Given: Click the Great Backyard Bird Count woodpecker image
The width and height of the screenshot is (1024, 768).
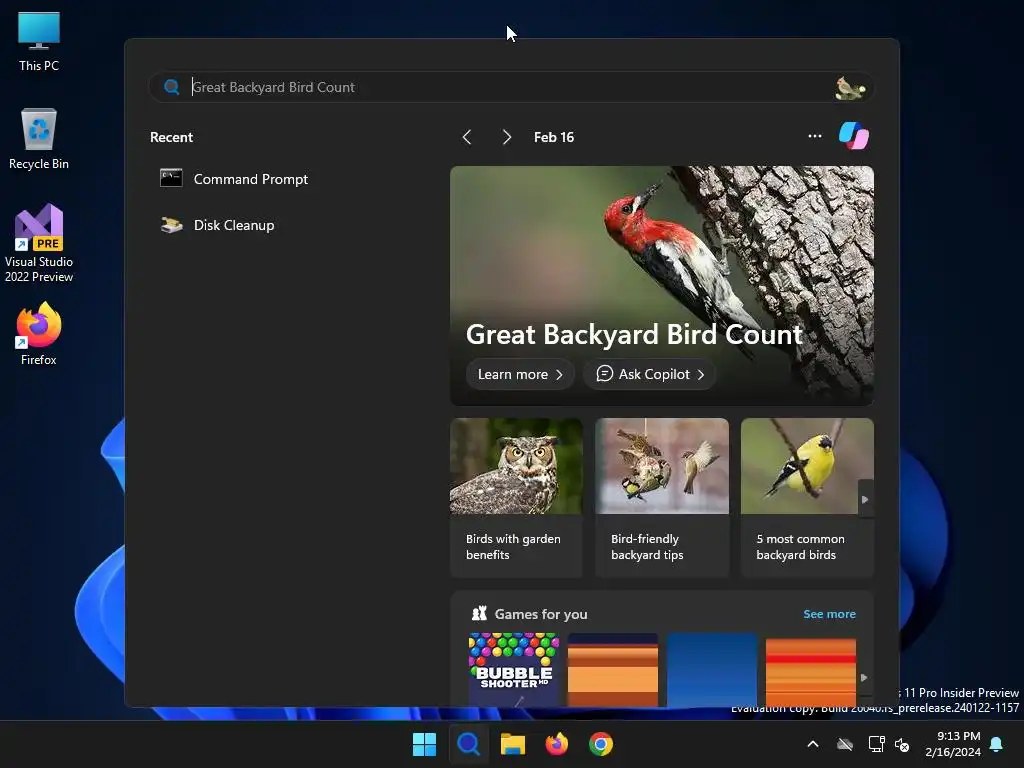Looking at the screenshot, I should [662, 286].
